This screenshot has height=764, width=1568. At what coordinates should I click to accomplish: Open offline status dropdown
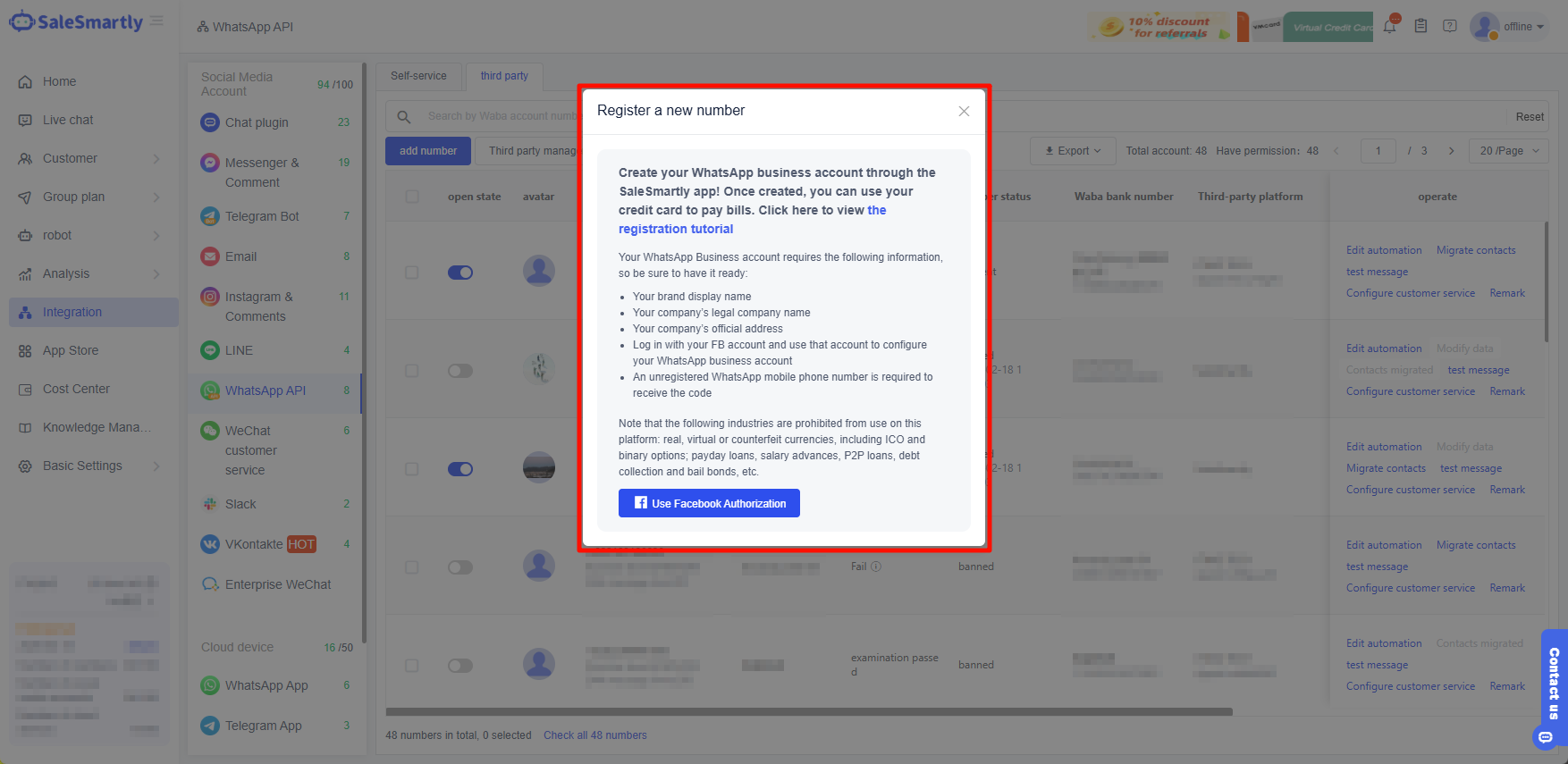pos(1523,27)
